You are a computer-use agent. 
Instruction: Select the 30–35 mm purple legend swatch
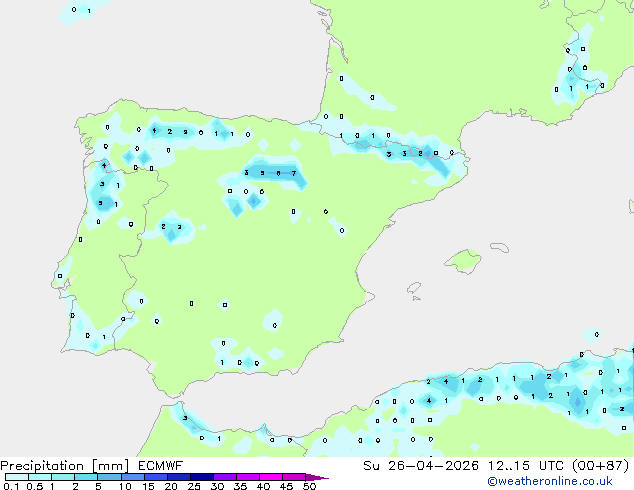(x=229, y=477)
